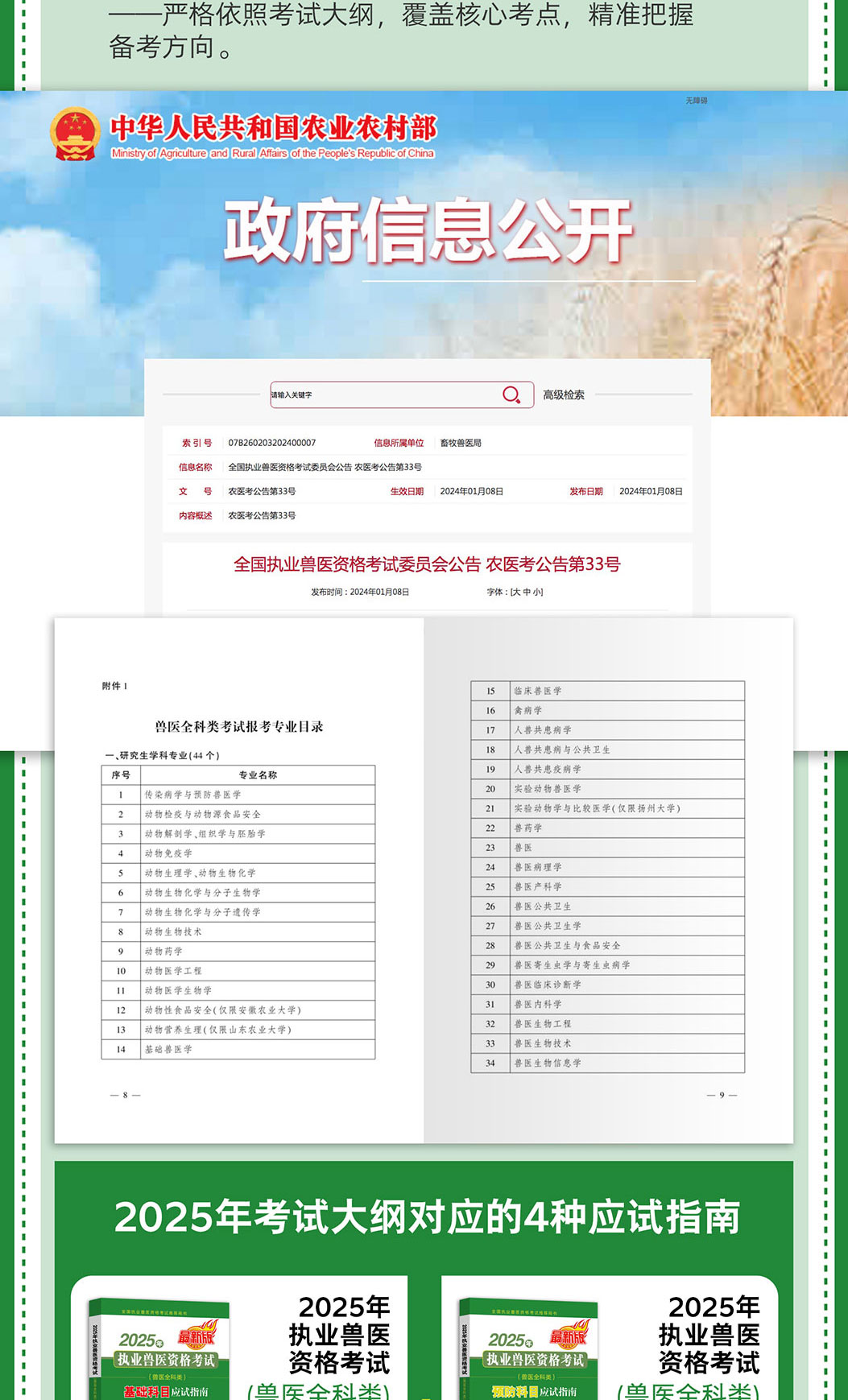Screen dimensions: 848x1400
Task: Click the 序号 column header
Action: (121, 775)
